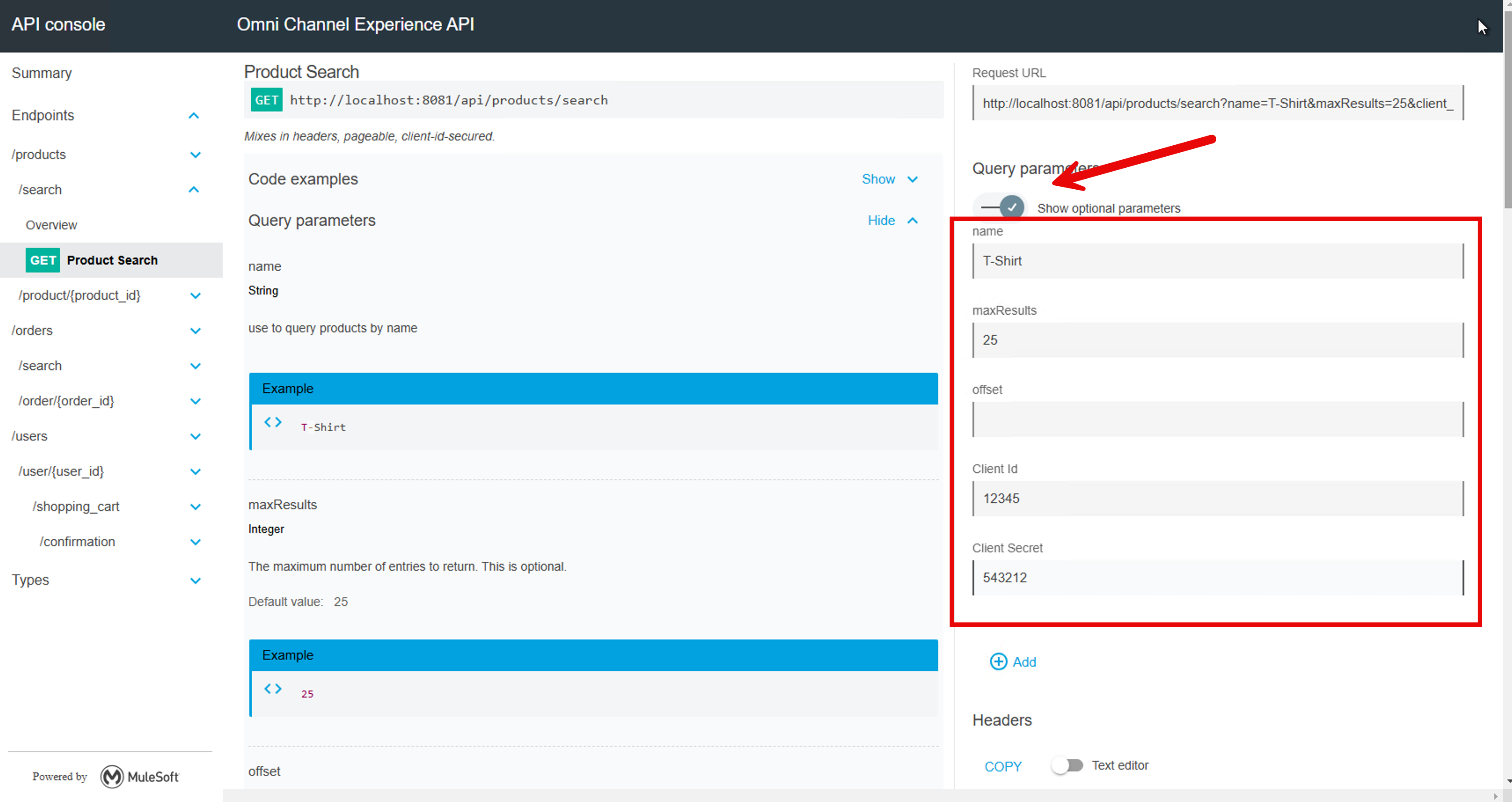
Task: Click COPY headers button
Action: click(x=1002, y=766)
